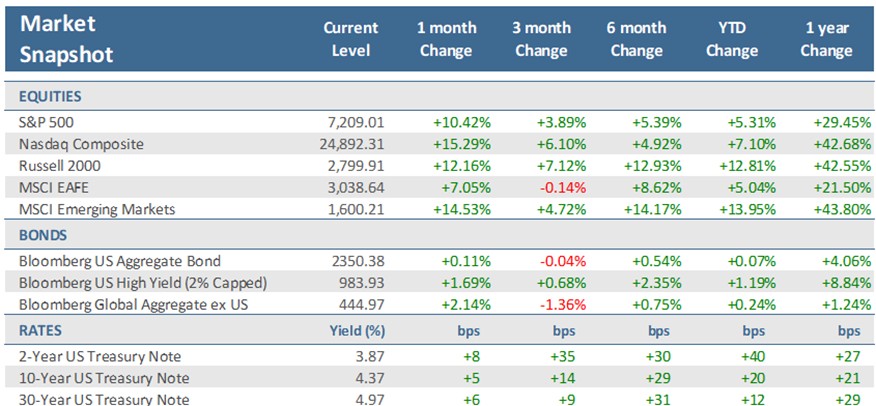The image size is (876, 406).
Task: Select Nasdaq 1 month +15.29%
Action: [x=462, y=144]
